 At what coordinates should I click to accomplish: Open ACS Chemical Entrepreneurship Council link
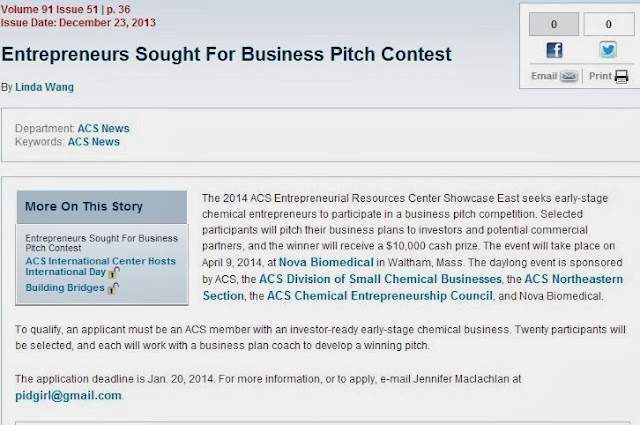click(x=380, y=296)
